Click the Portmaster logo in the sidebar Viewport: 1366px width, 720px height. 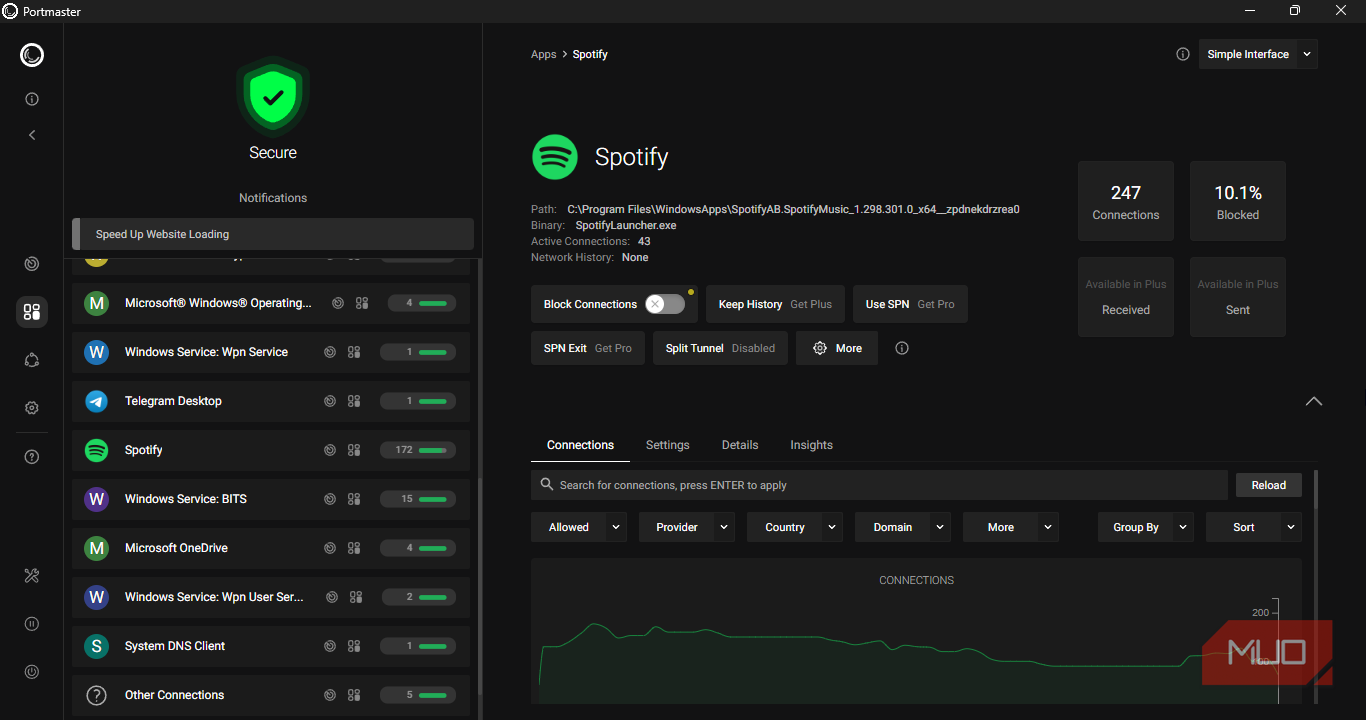(x=32, y=55)
